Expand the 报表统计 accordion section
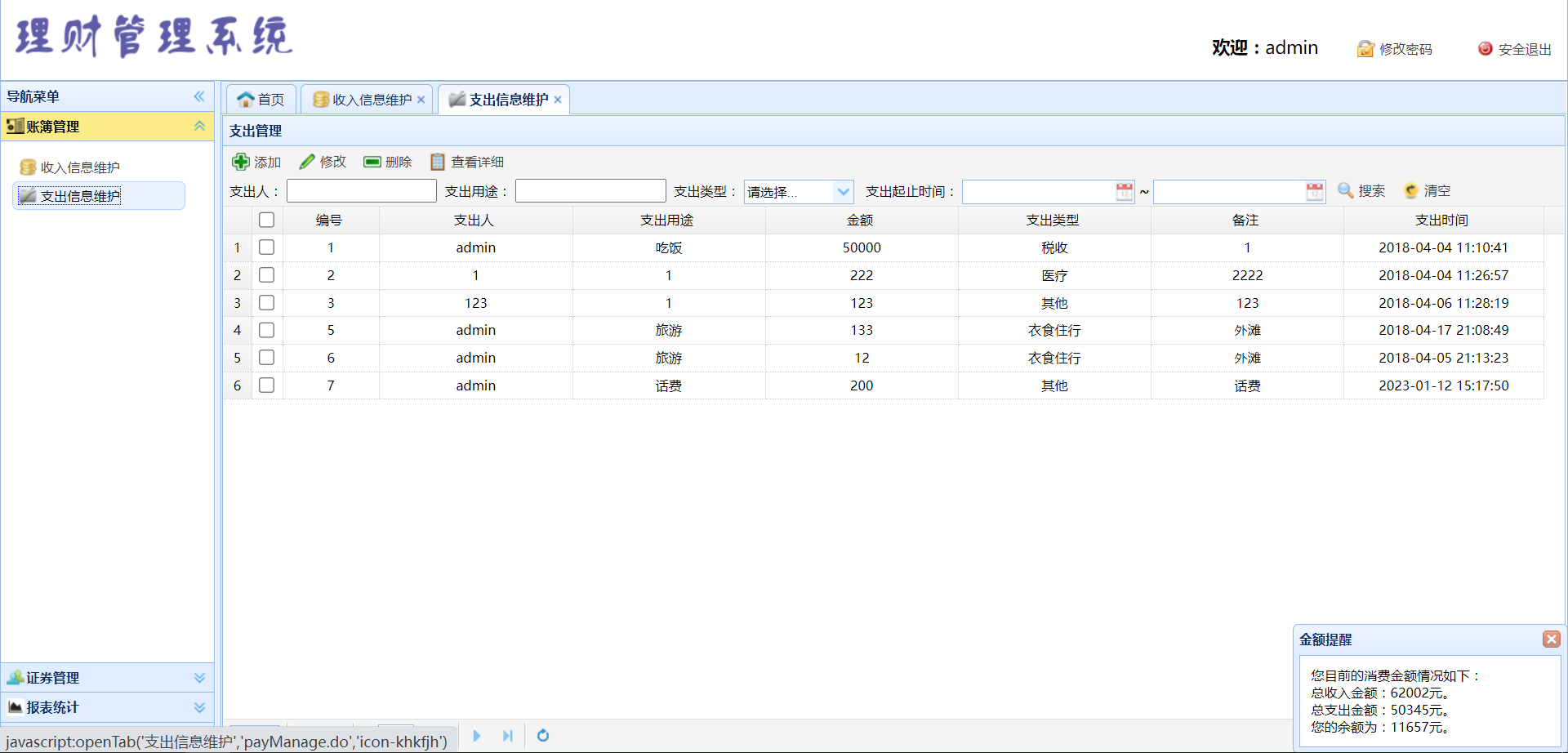The height and width of the screenshot is (753, 1568). [x=199, y=707]
